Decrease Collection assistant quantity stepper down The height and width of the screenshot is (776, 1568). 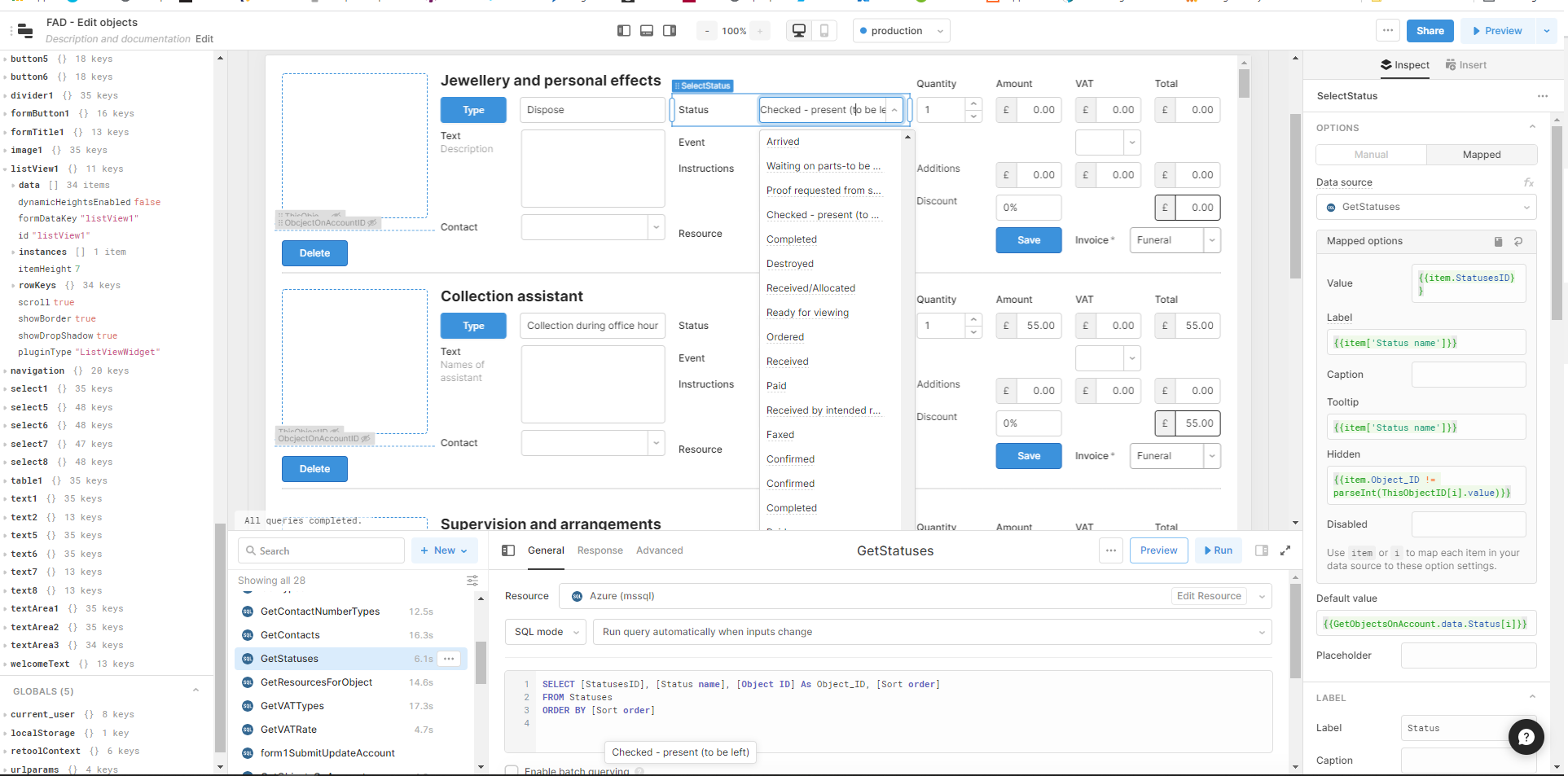pos(973,332)
